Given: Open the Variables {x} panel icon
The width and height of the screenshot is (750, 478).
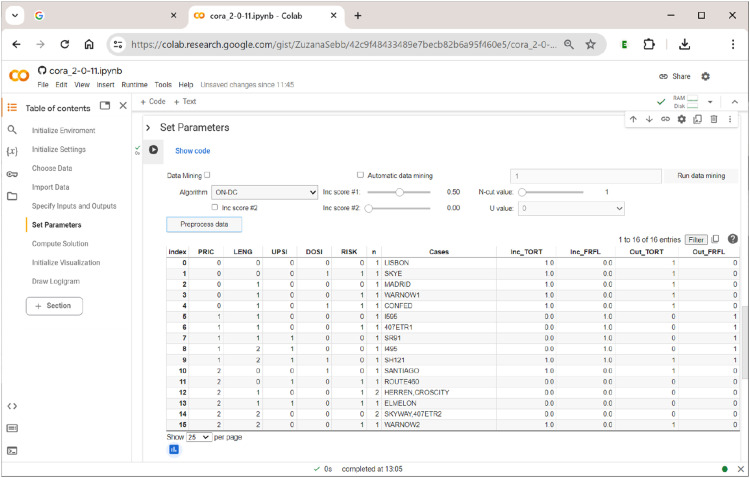Looking at the screenshot, I should 12,152.
